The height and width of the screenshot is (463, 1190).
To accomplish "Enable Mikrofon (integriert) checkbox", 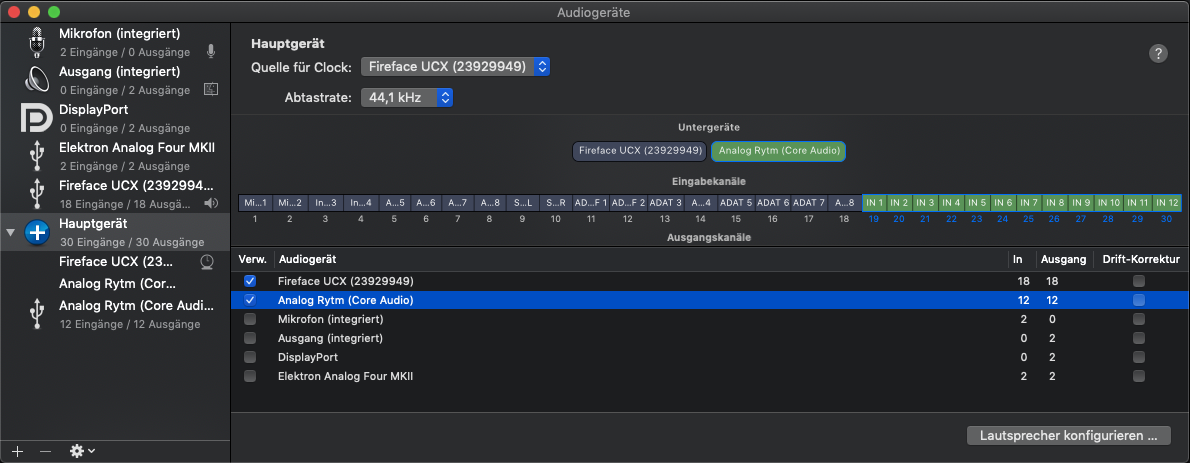I will point(250,319).
